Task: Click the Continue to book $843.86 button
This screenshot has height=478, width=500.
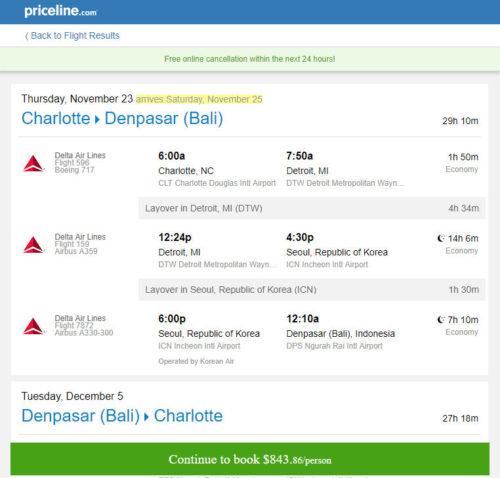Action: click(x=250, y=459)
